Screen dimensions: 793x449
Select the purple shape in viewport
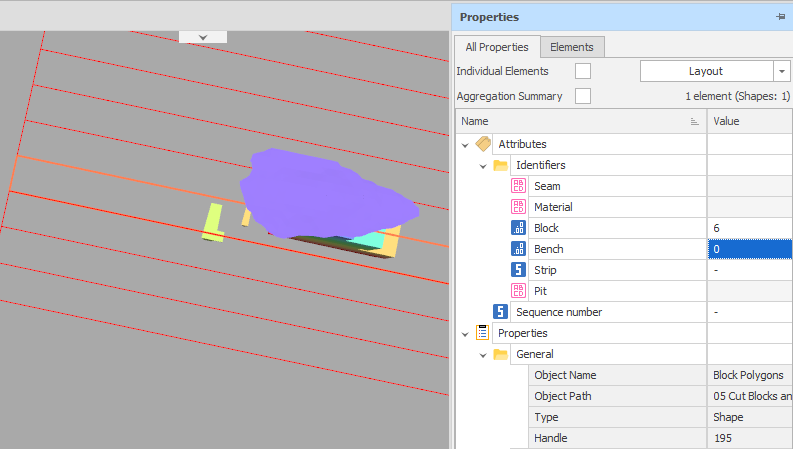click(320, 190)
